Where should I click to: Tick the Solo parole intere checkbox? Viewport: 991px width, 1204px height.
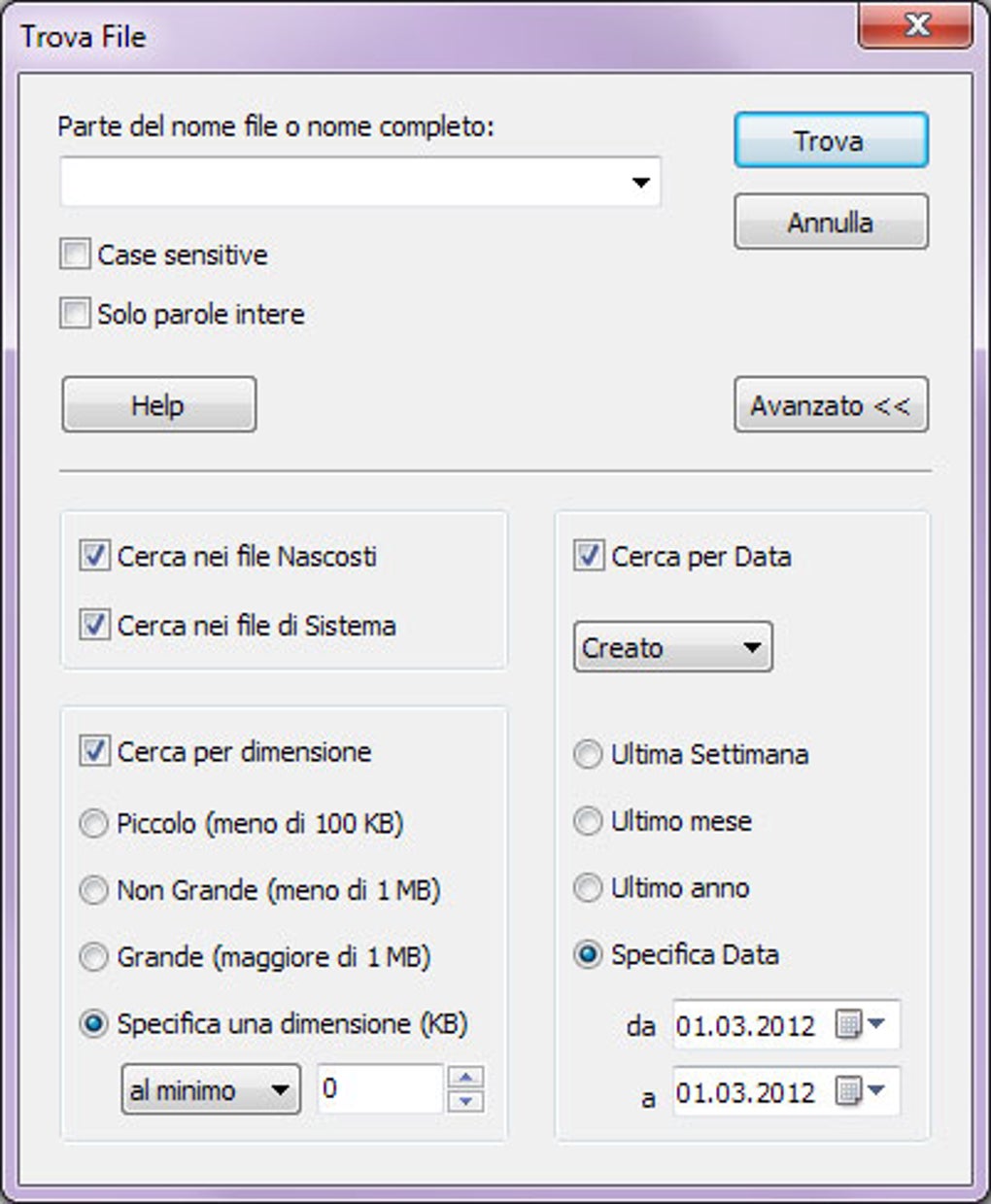(x=75, y=314)
